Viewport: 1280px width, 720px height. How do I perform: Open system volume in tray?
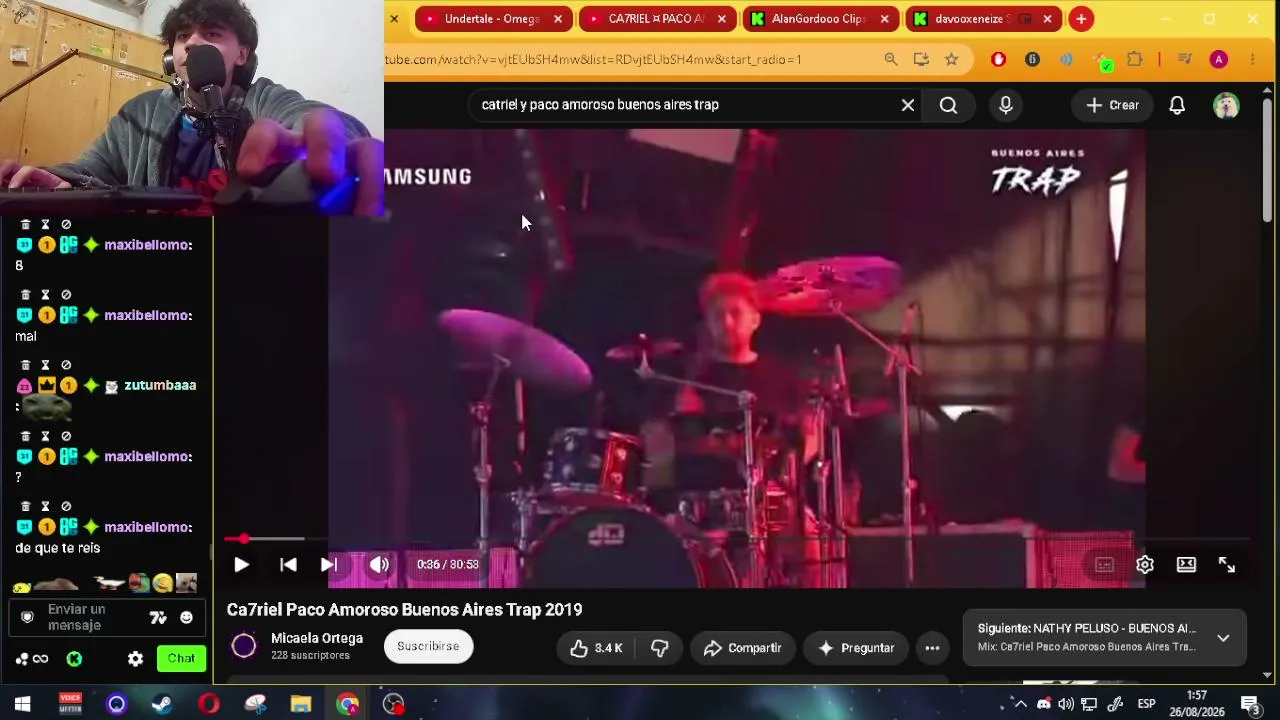pos(1066,704)
